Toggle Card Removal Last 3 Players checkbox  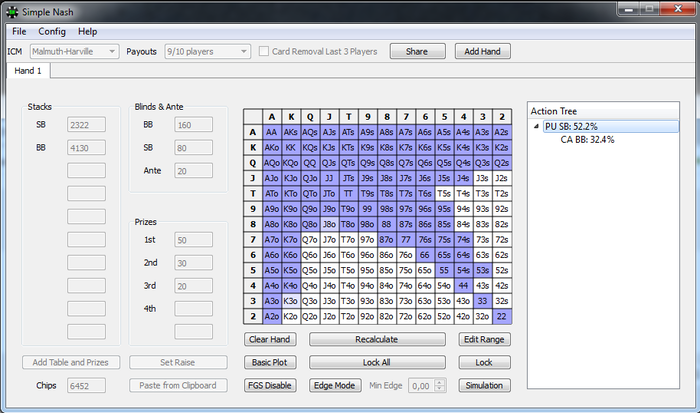click(x=264, y=51)
